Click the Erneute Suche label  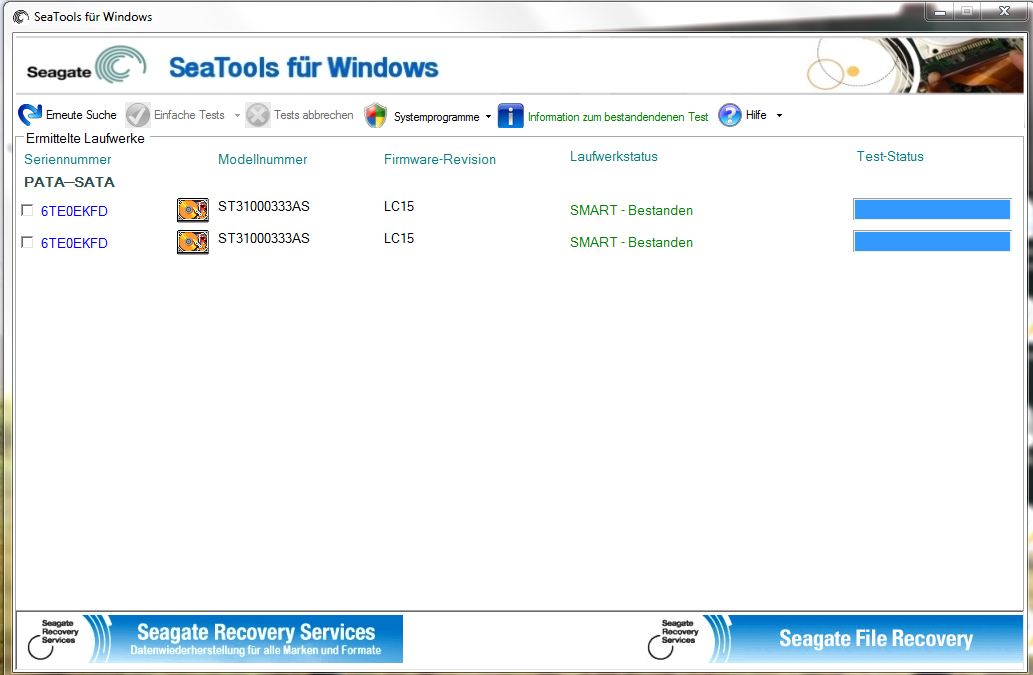pyautogui.click(x=81, y=115)
